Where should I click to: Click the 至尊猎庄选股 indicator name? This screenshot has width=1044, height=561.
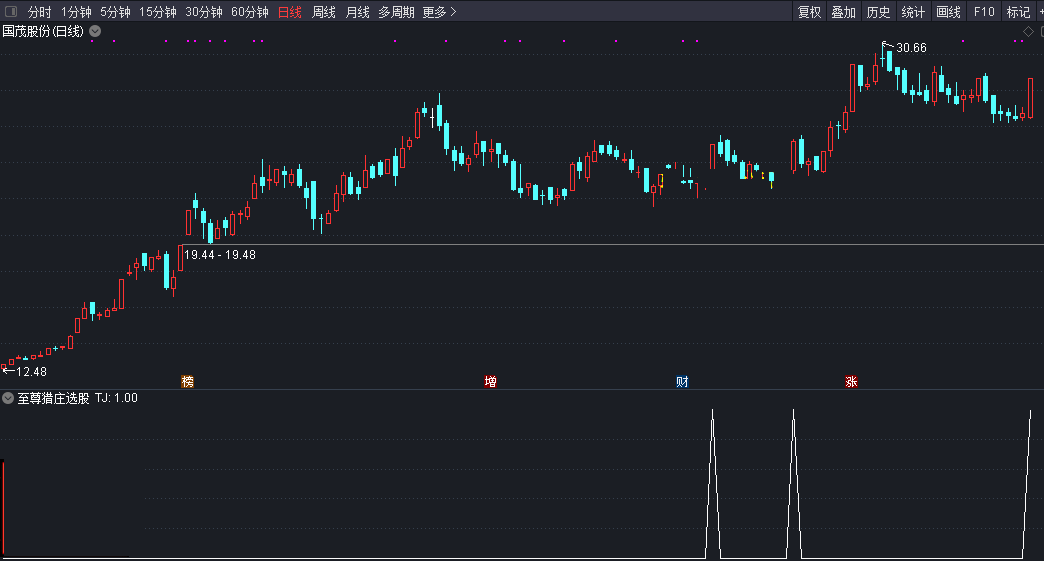[53, 398]
